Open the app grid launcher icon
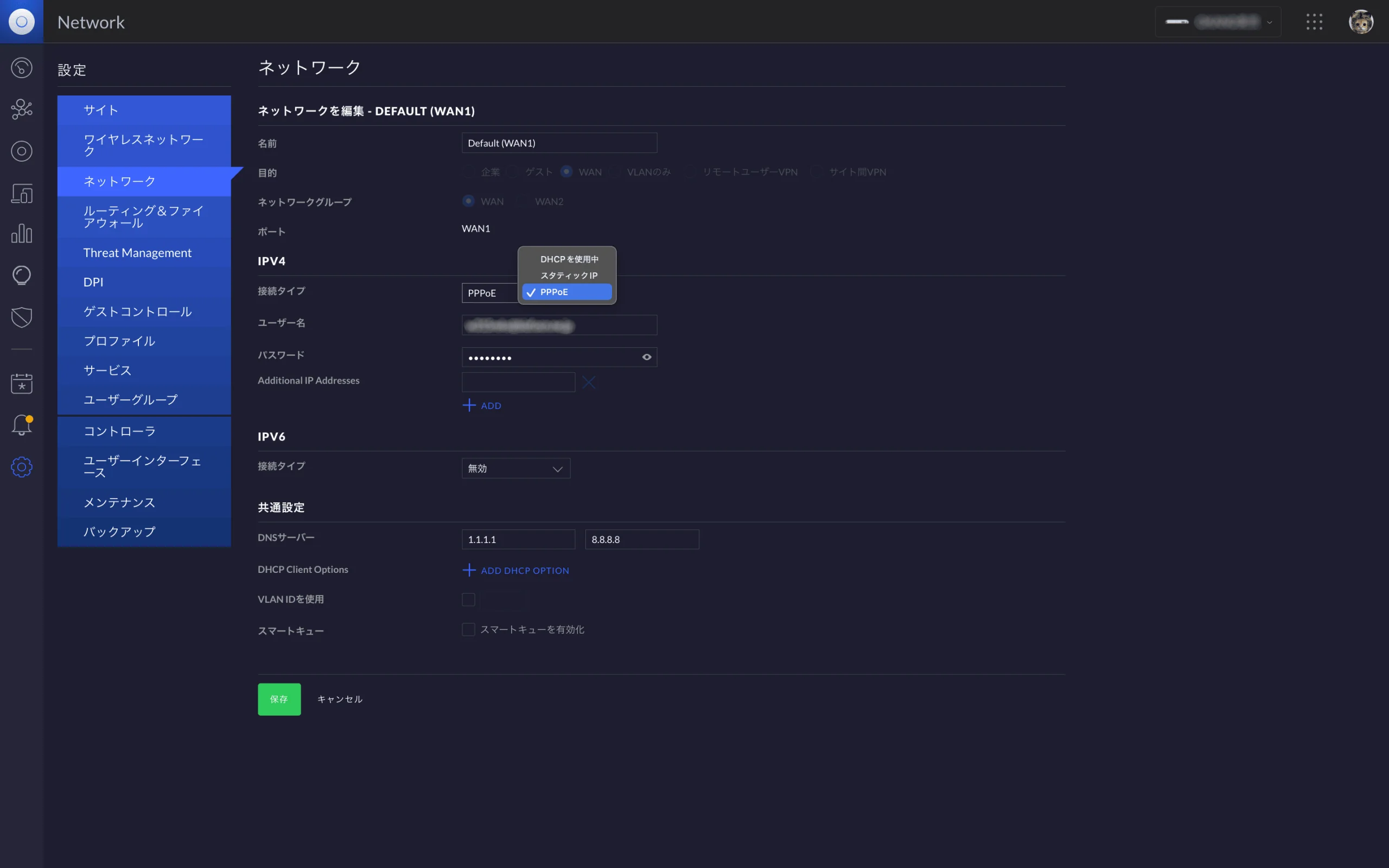1389x868 pixels. coord(1314,22)
